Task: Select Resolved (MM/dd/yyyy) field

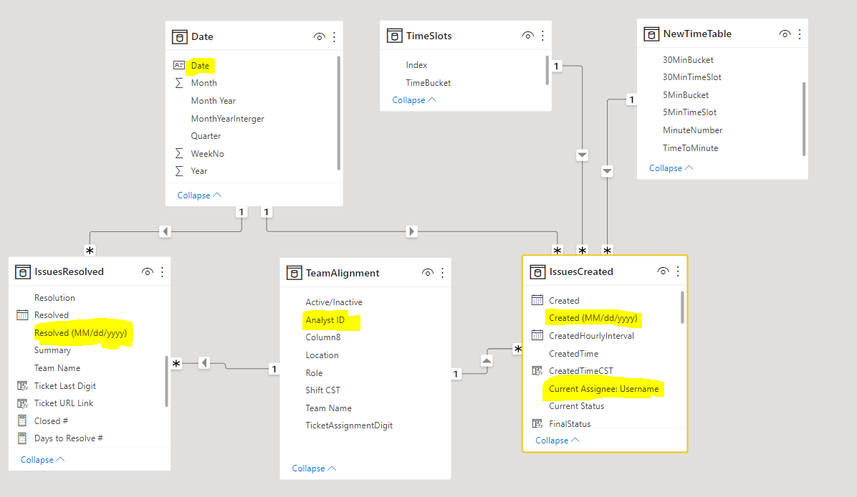Action: tap(80, 332)
